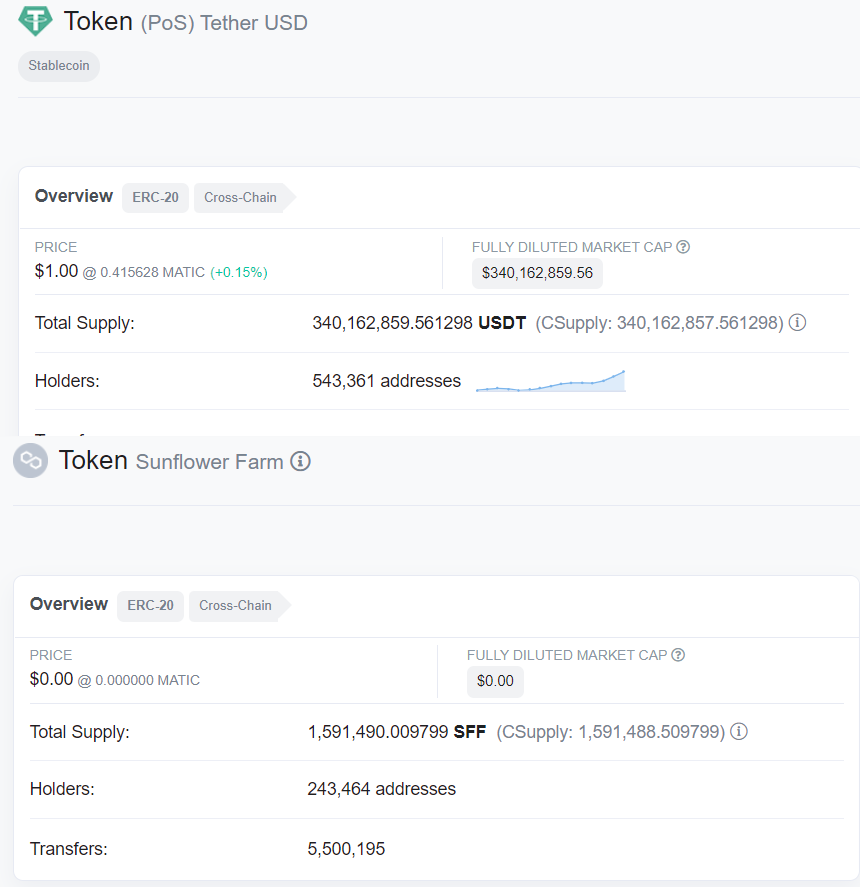Click info icon after USDT CSupply value
Image resolution: width=860 pixels, height=887 pixels.
(x=798, y=323)
